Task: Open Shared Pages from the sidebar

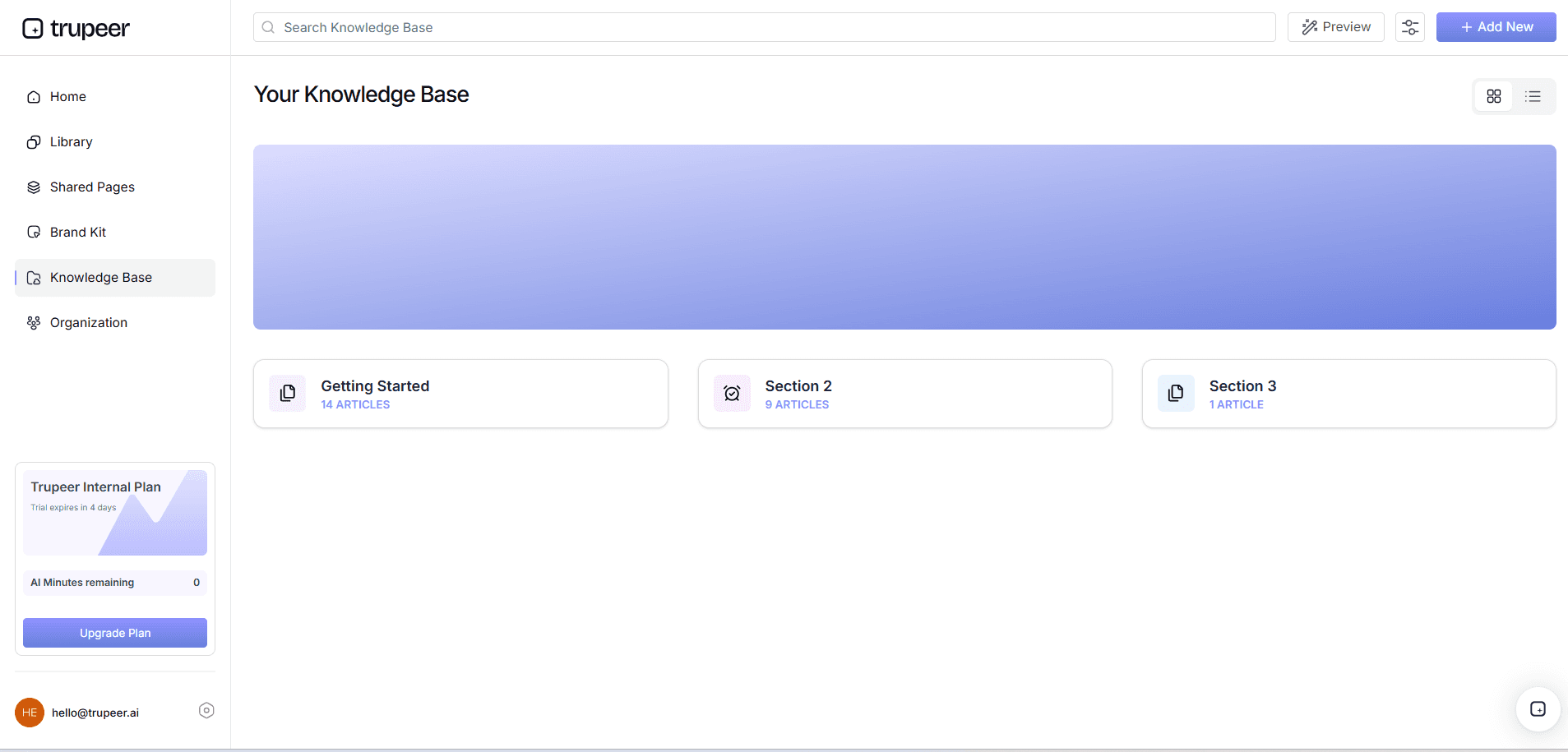Action: coord(91,187)
